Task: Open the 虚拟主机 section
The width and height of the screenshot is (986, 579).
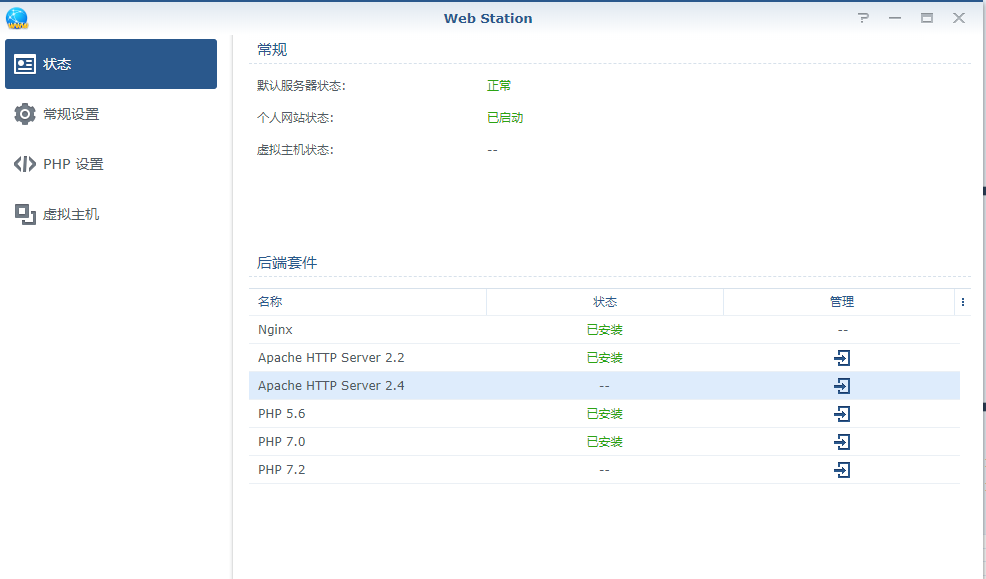Action: point(111,214)
